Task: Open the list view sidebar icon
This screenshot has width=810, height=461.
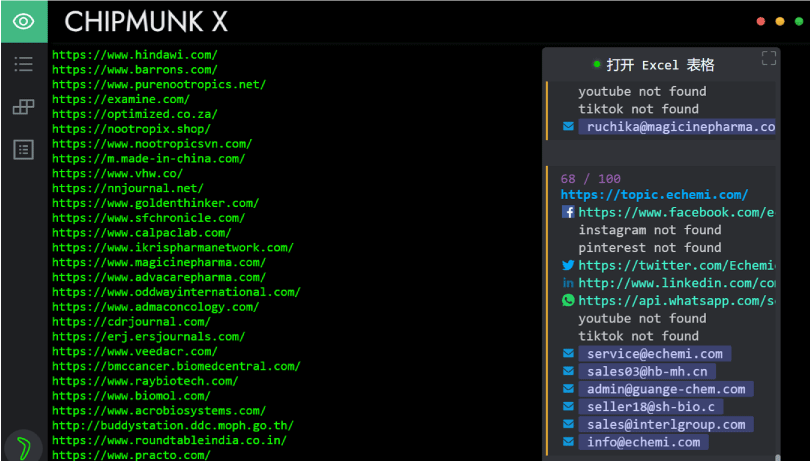Action: tap(24, 64)
